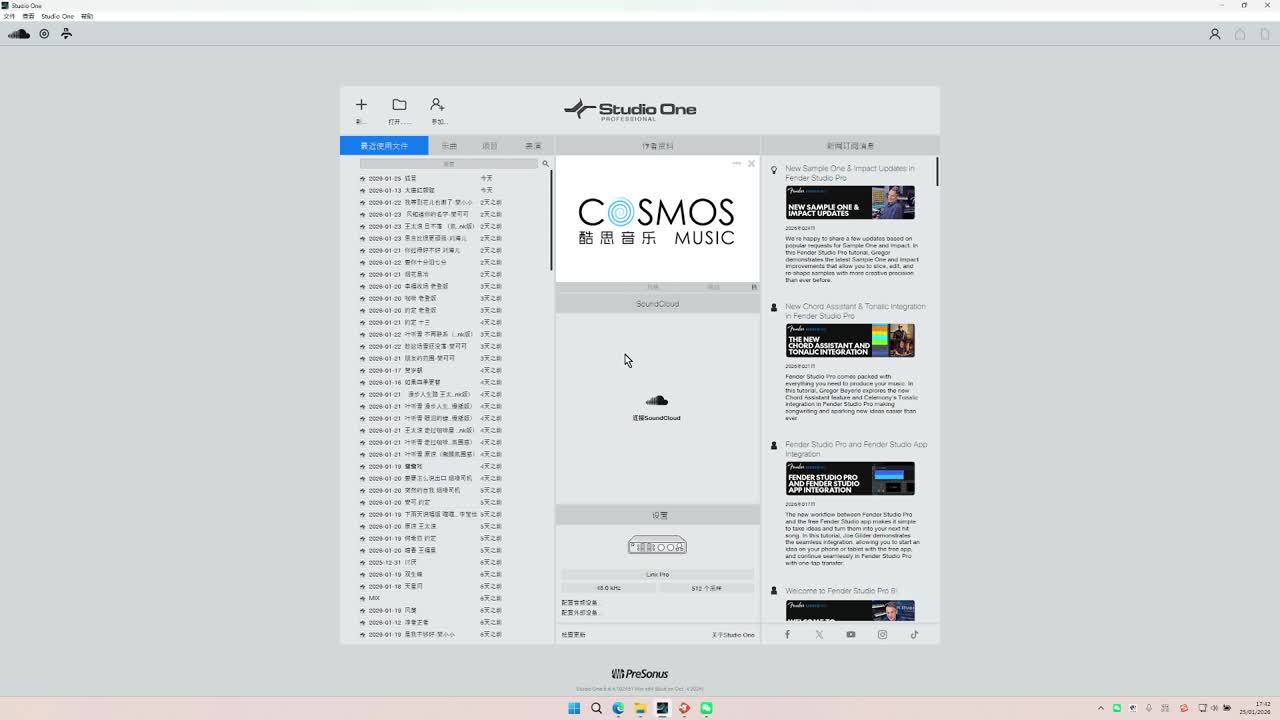Viewport: 1280px width, 720px height.
Task: Open the 文件 menu in menu bar
Action: (9, 16)
